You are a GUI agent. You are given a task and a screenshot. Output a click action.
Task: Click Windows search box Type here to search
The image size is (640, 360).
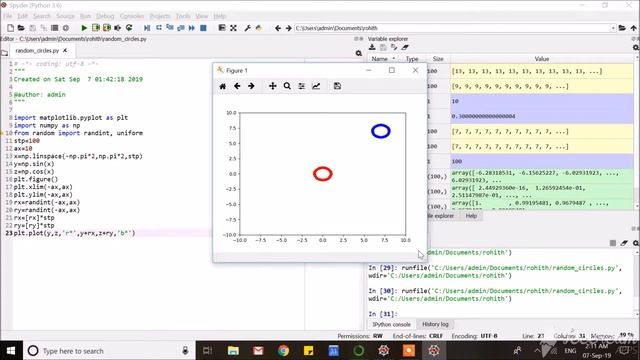(x=109, y=351)
